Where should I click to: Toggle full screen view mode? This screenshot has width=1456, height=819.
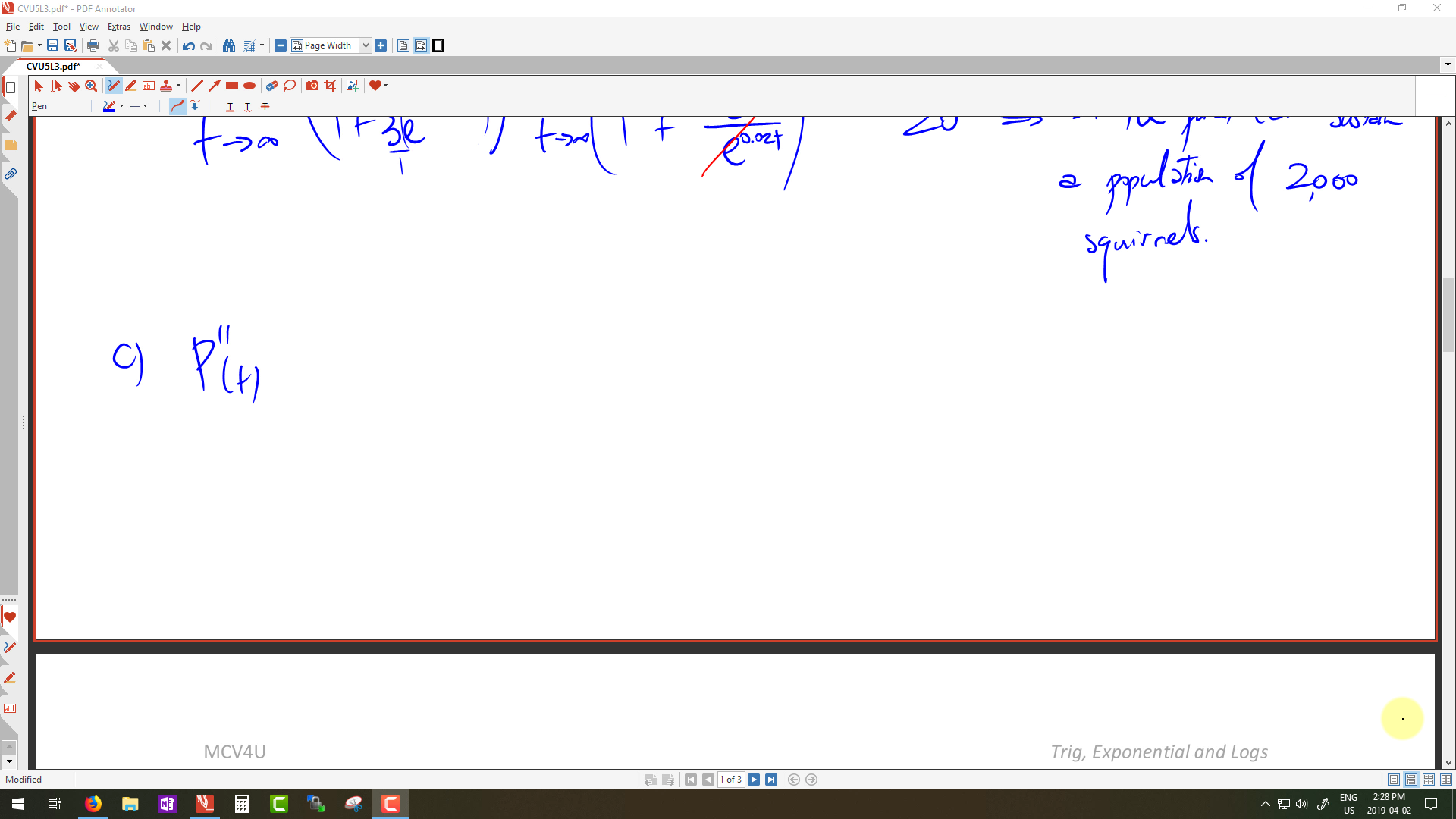[x=438, y=45]
